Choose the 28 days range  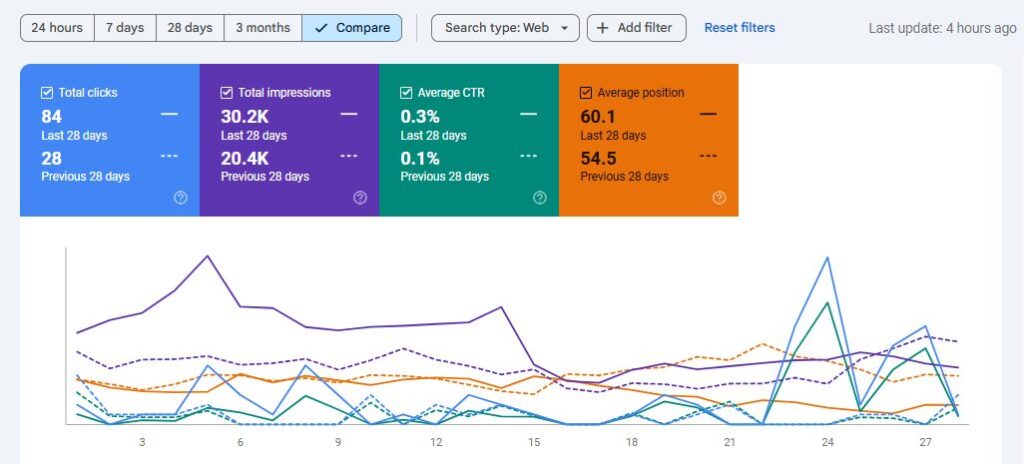(190, 28)
